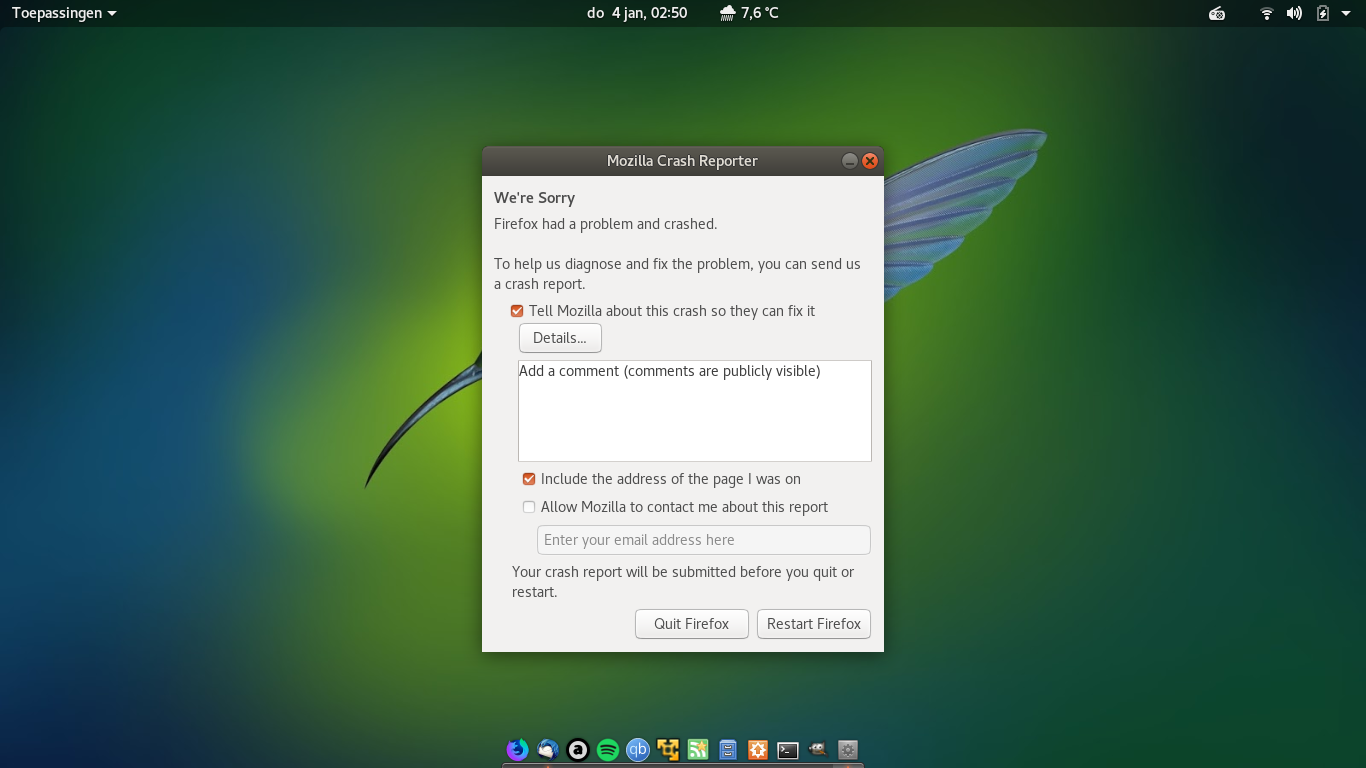The height and width of the screenshot is (768, 1366).
Task: Open the Toepassingen applications menu
Action: (64, 13)
